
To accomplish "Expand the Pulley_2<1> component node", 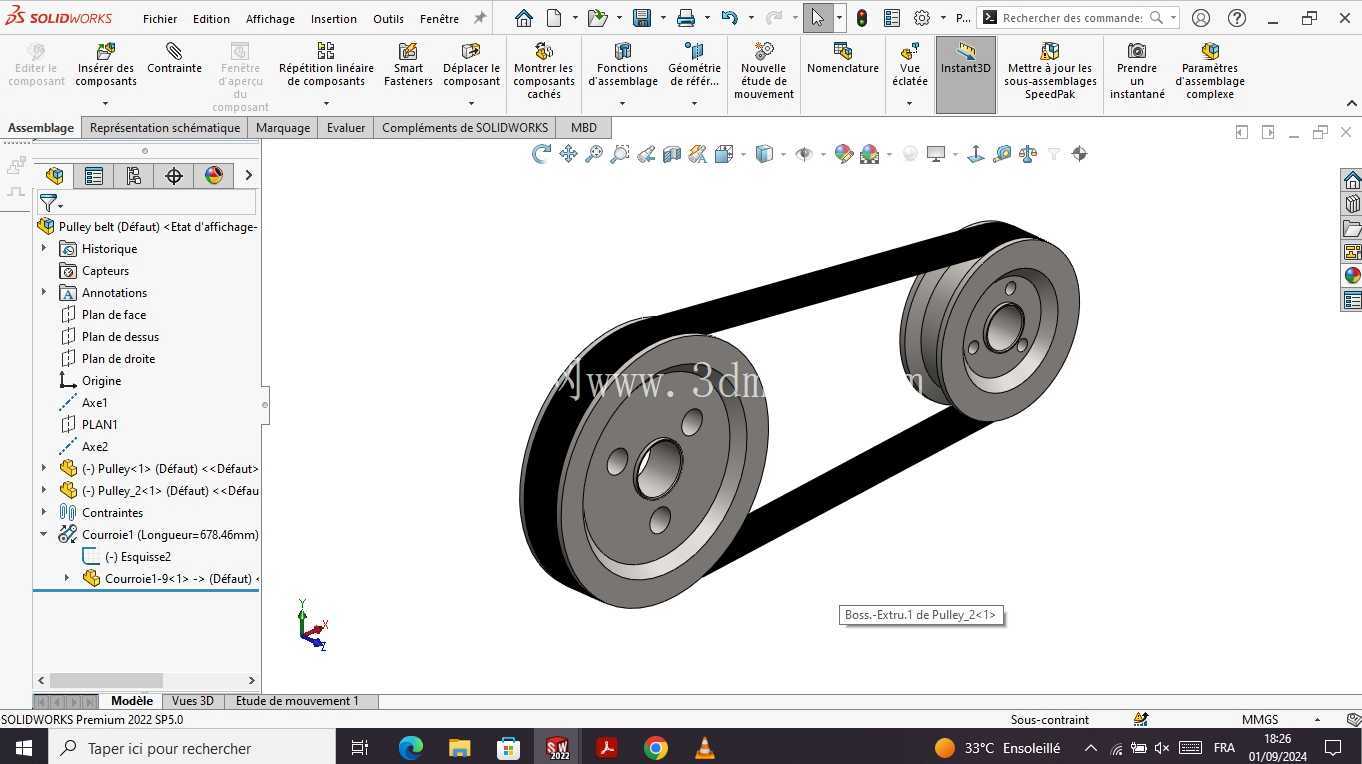I will click(x=44, y=490).
